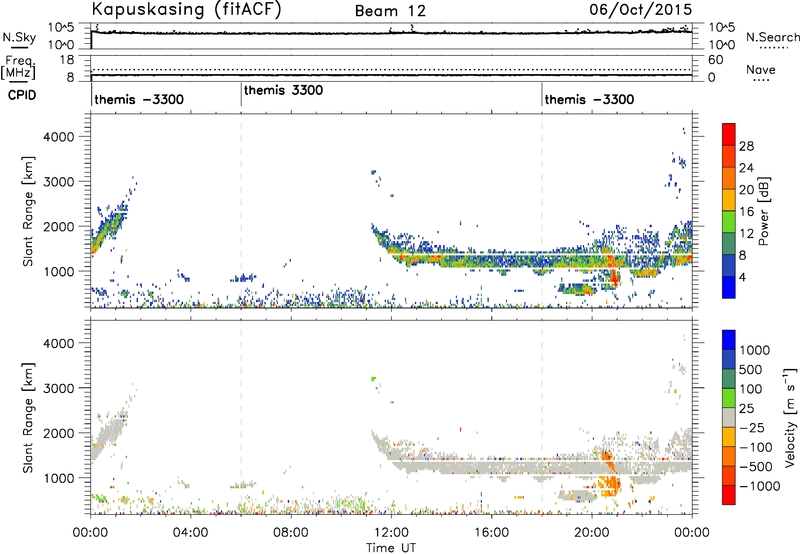Select the power panel "Slant Range [km]" axis title
Screen dimensions: 800x554
point(28,211)
